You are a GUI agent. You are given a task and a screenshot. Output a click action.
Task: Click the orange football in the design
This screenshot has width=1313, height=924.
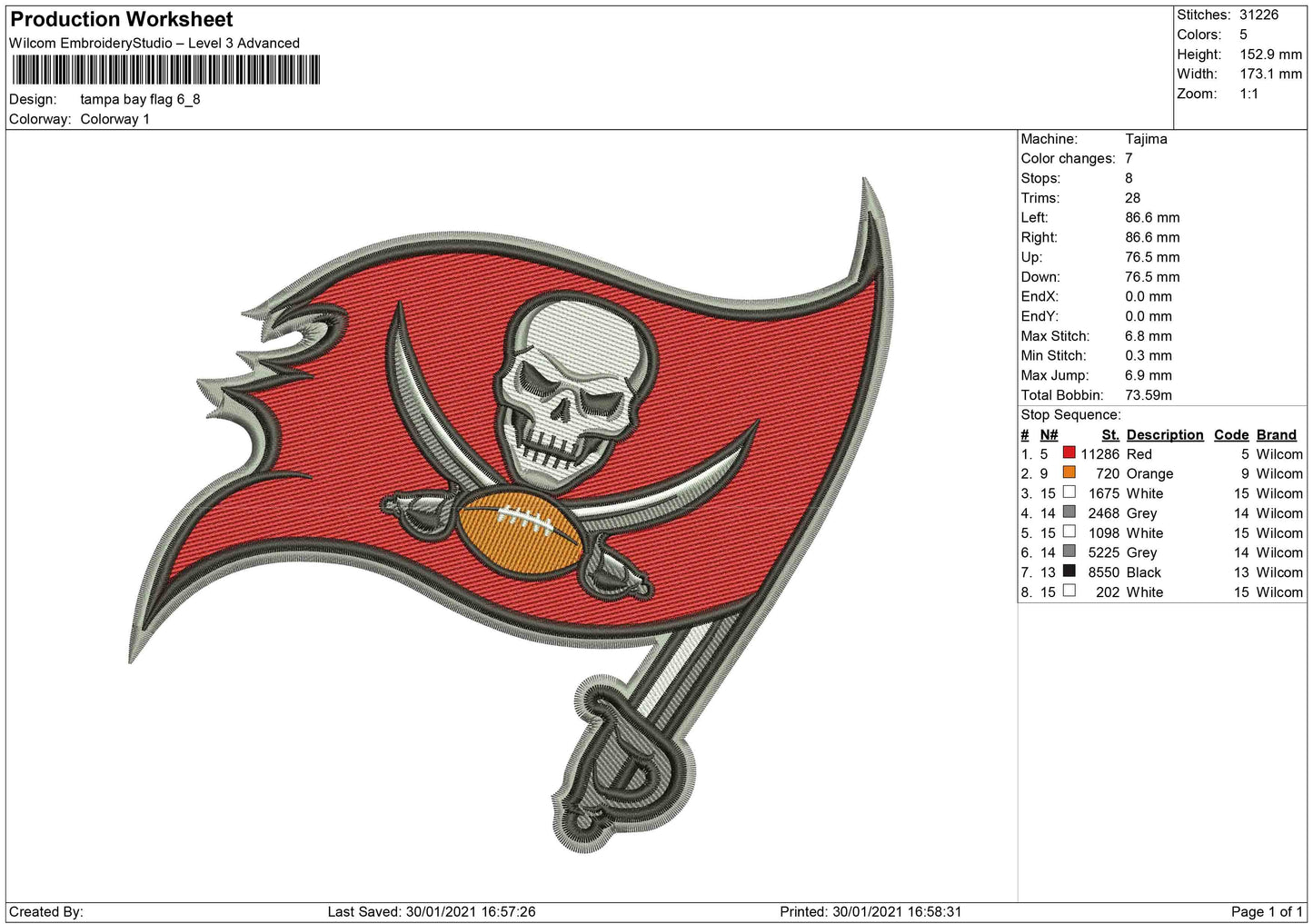click(521, 533)
